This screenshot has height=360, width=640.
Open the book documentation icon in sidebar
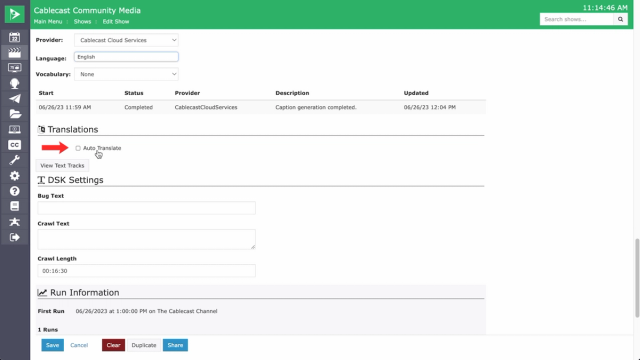15,206
